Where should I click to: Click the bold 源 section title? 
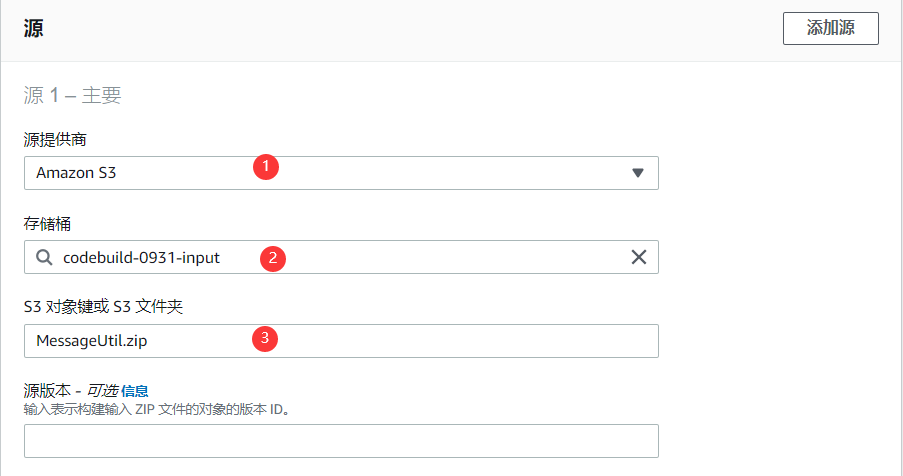(x=33, y=28)
